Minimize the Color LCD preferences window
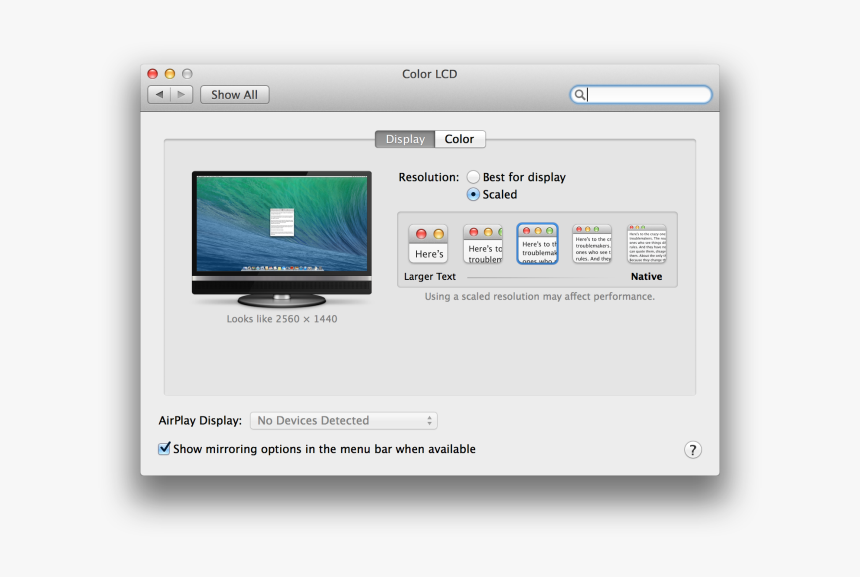The image size is (860, 577). [x=168, y=73]
